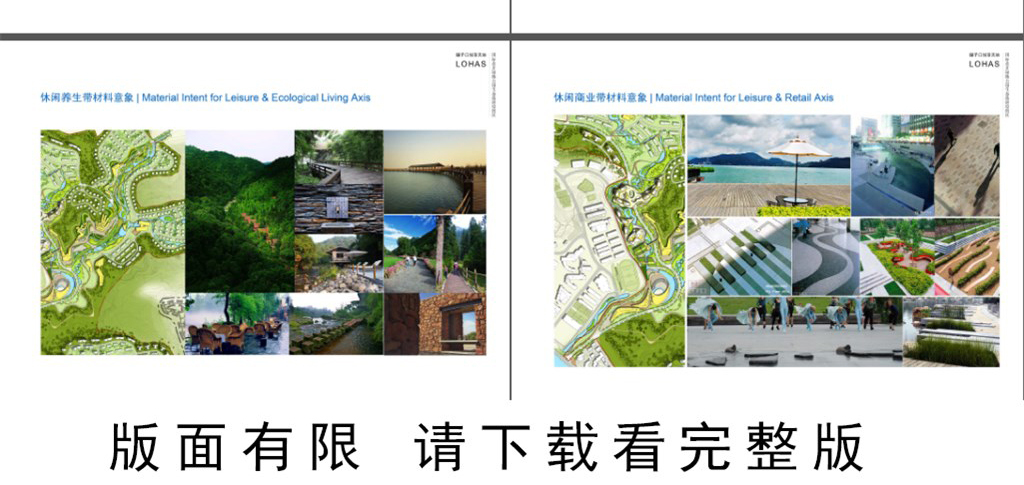Click the bottom banner text 版面有限 请下载看完整版
The image size is (1024, 485).
487,447
